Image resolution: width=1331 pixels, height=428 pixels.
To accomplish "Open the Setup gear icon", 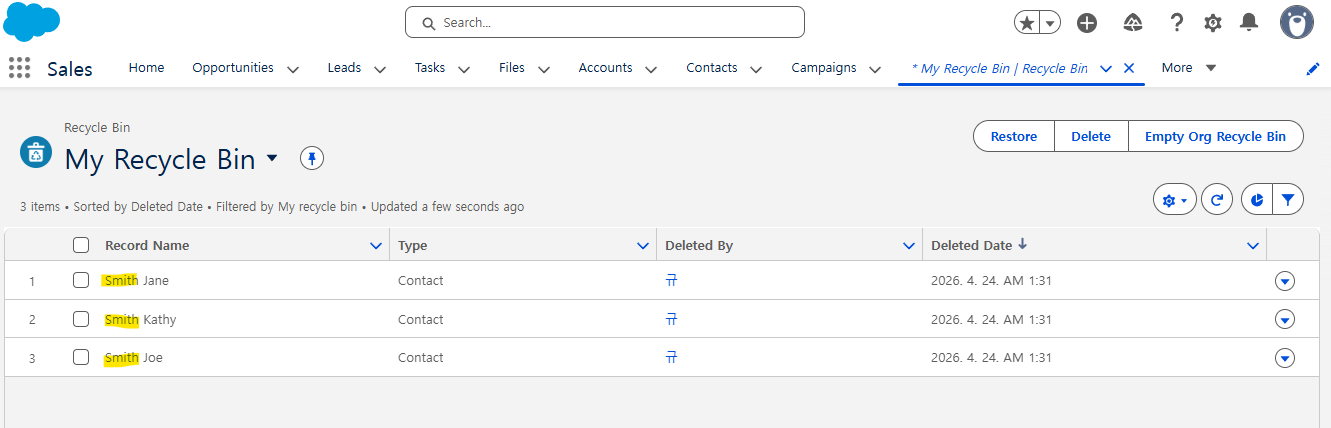I will pos(1212,23).
